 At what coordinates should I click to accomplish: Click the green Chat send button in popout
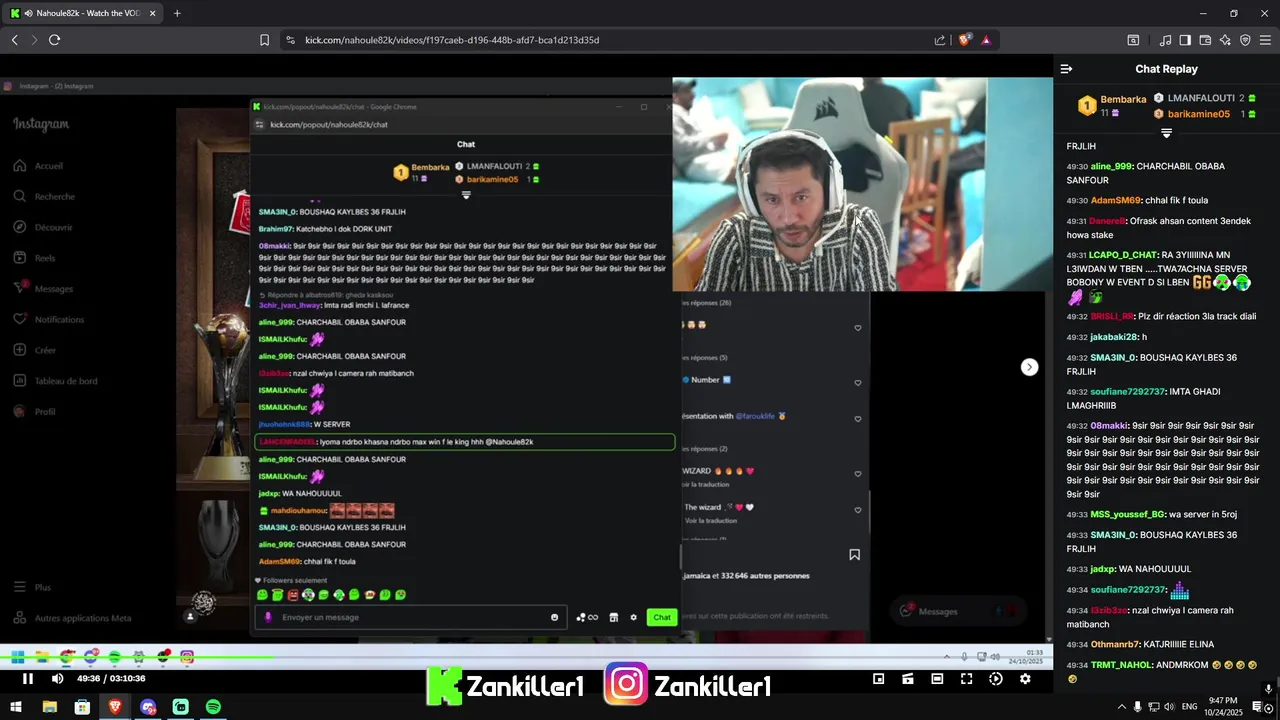(x=661, y=617)
